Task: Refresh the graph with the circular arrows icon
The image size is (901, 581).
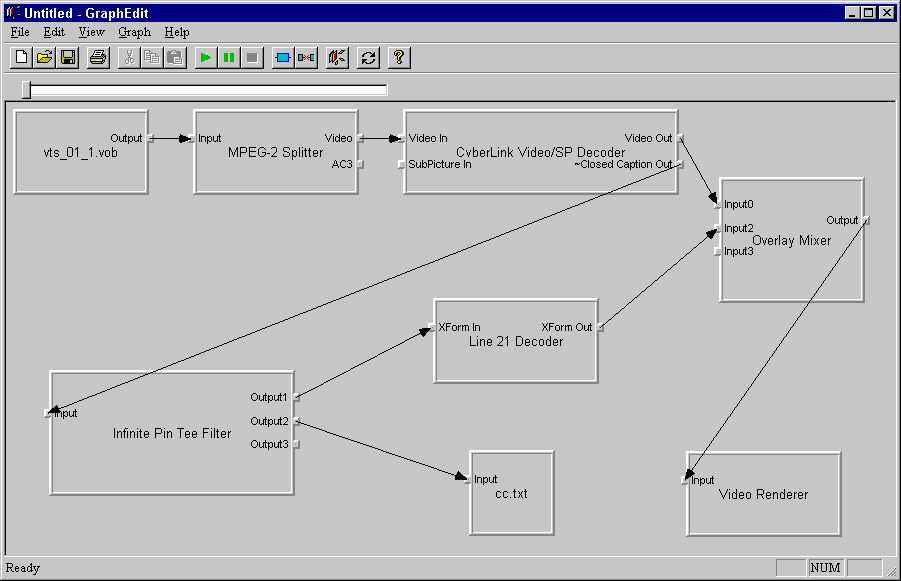Action: point(368,57)
